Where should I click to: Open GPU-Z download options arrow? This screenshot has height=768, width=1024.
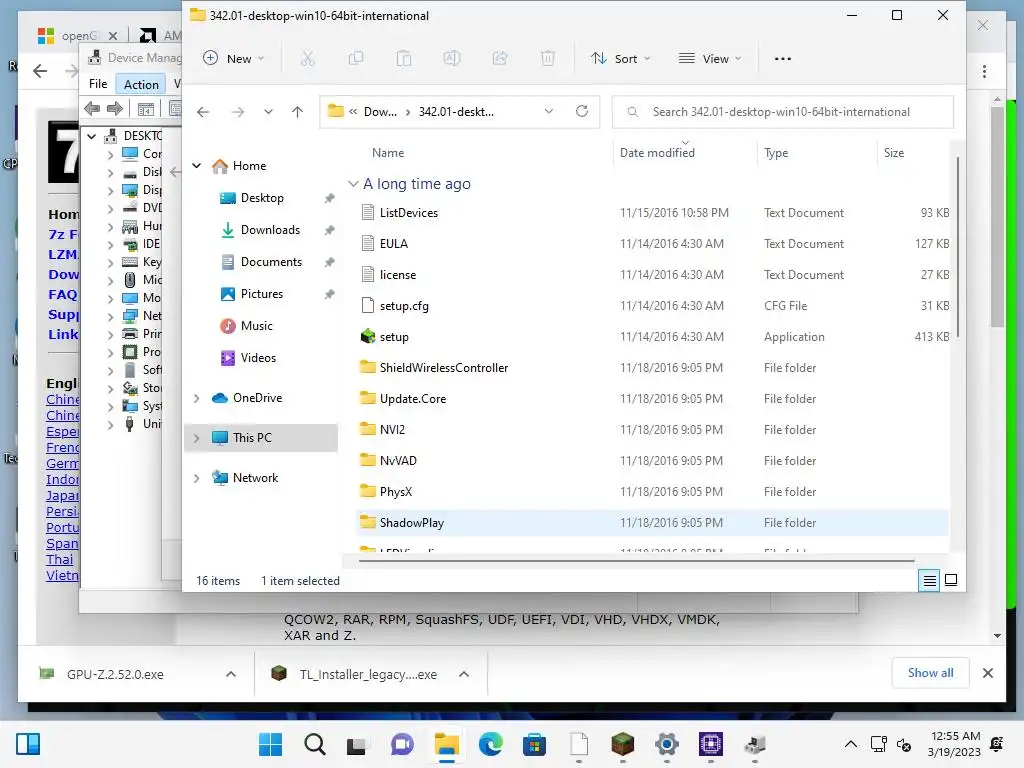pyautogui.click(x=231, y=674)
